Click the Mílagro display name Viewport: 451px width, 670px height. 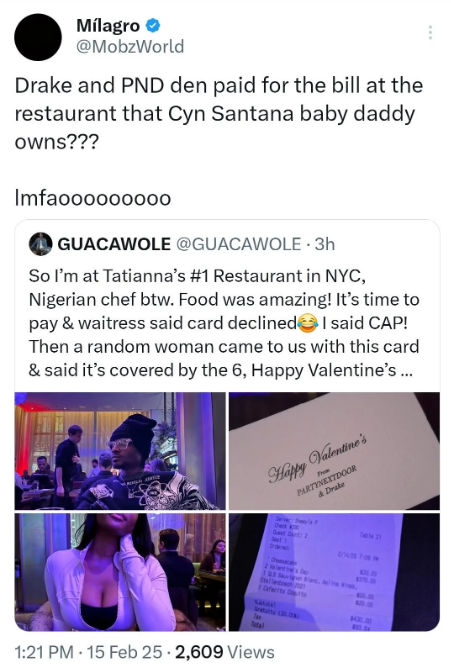pyautogui.click(x=108, y=26)
